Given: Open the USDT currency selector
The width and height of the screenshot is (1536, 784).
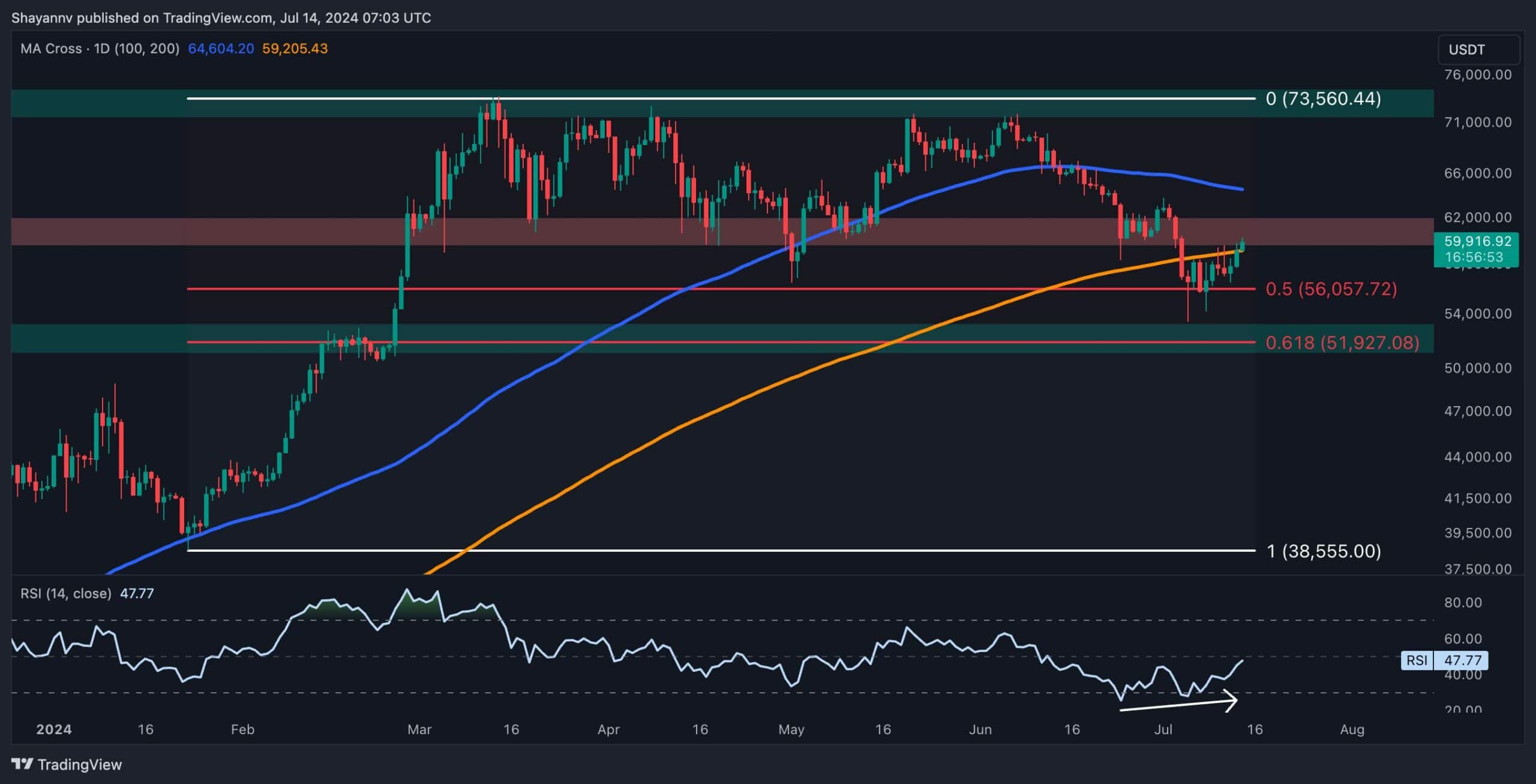Looking at the screenshot, I should 1466,50.
